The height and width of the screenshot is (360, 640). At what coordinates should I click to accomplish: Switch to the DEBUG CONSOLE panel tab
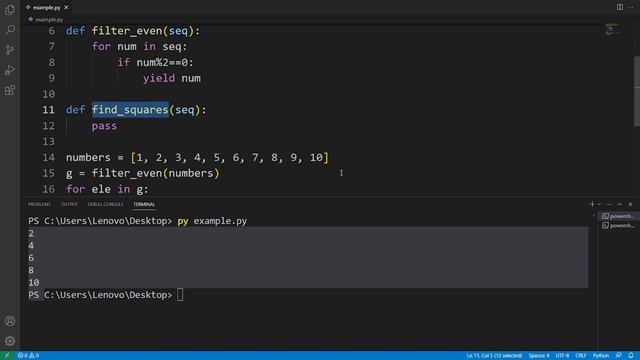pyautogui.click(x=105, y=204)
